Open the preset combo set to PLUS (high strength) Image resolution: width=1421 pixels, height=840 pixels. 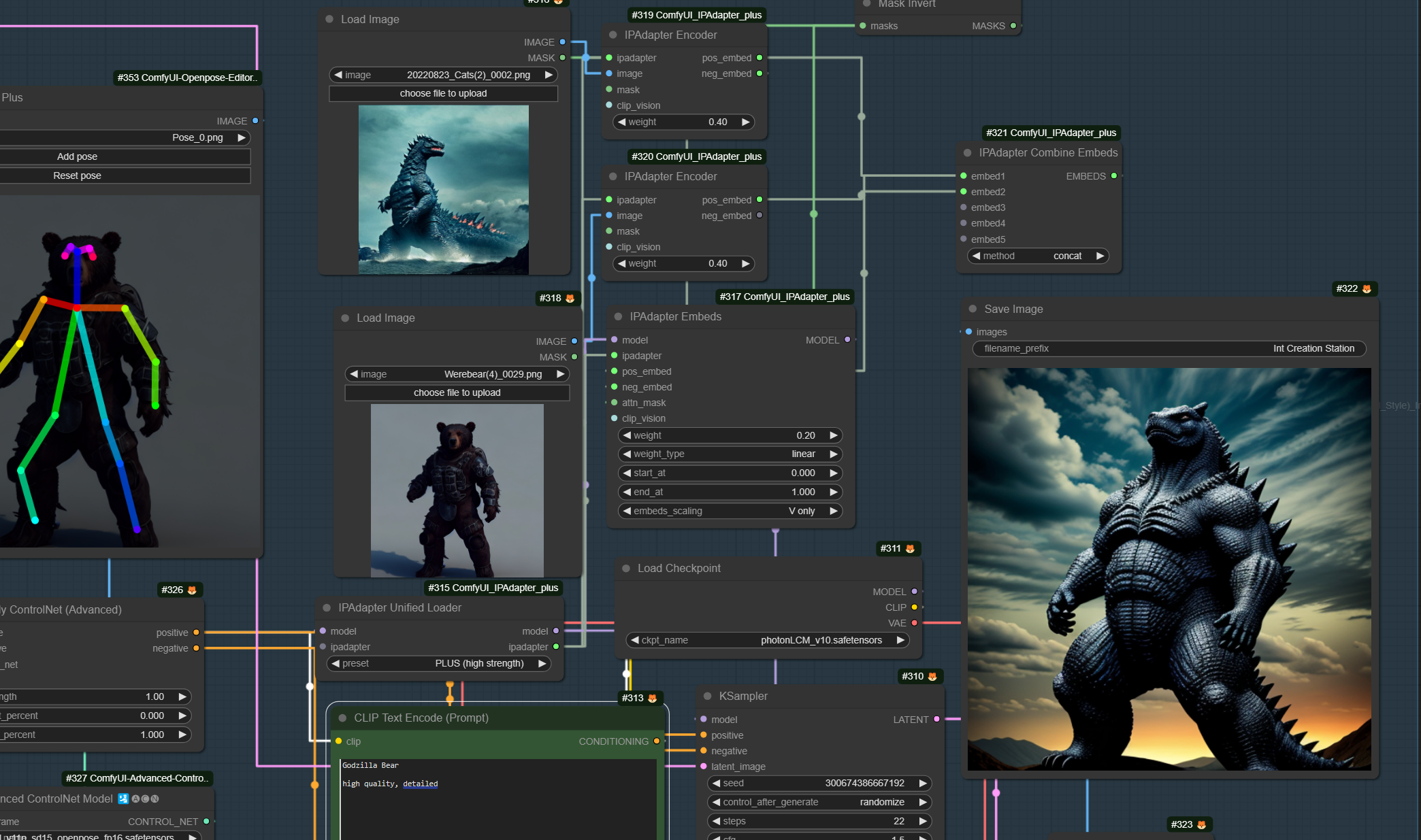439,663
